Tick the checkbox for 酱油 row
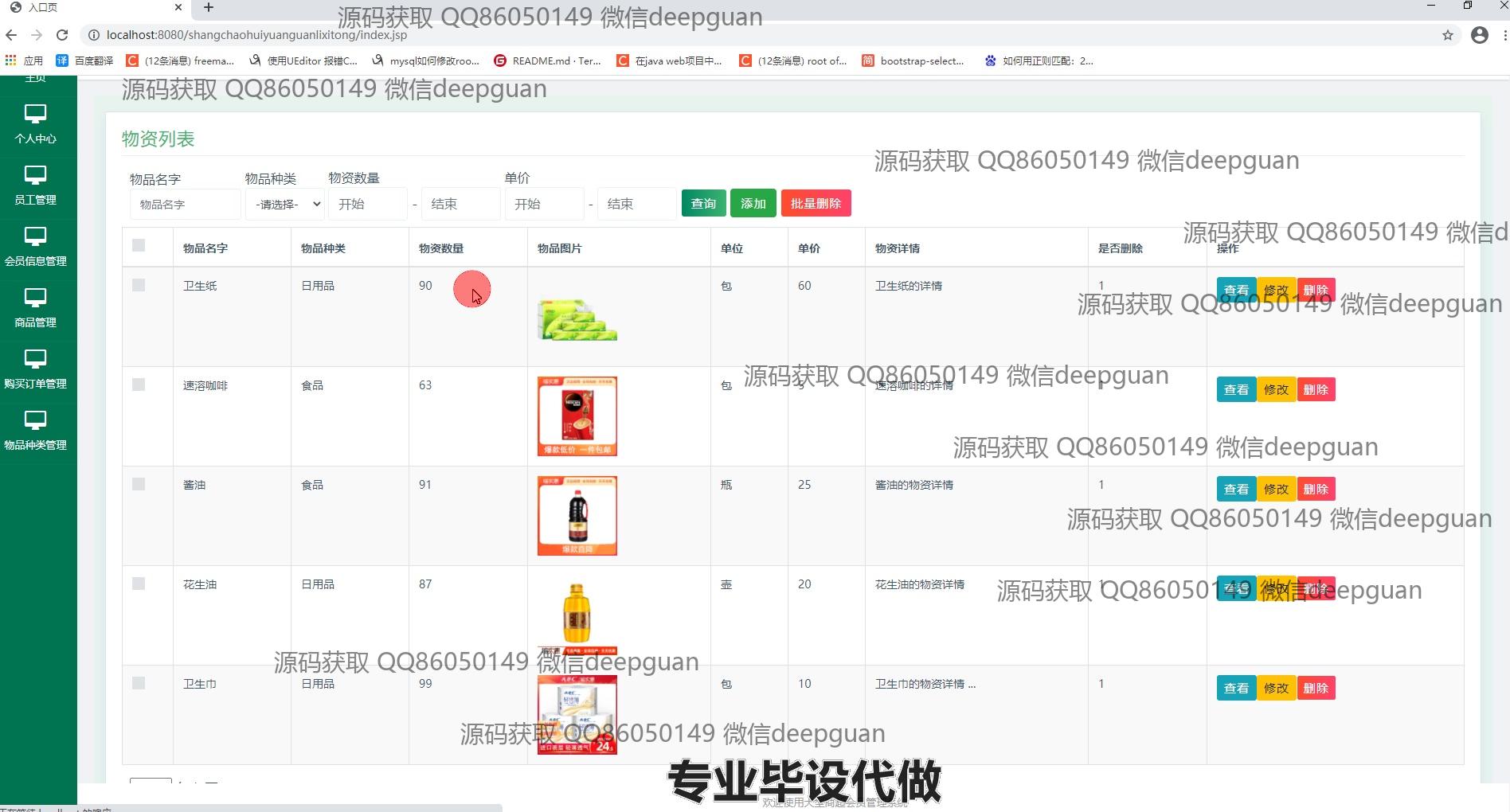The image size is (1510, 812). tap(139, 484)
